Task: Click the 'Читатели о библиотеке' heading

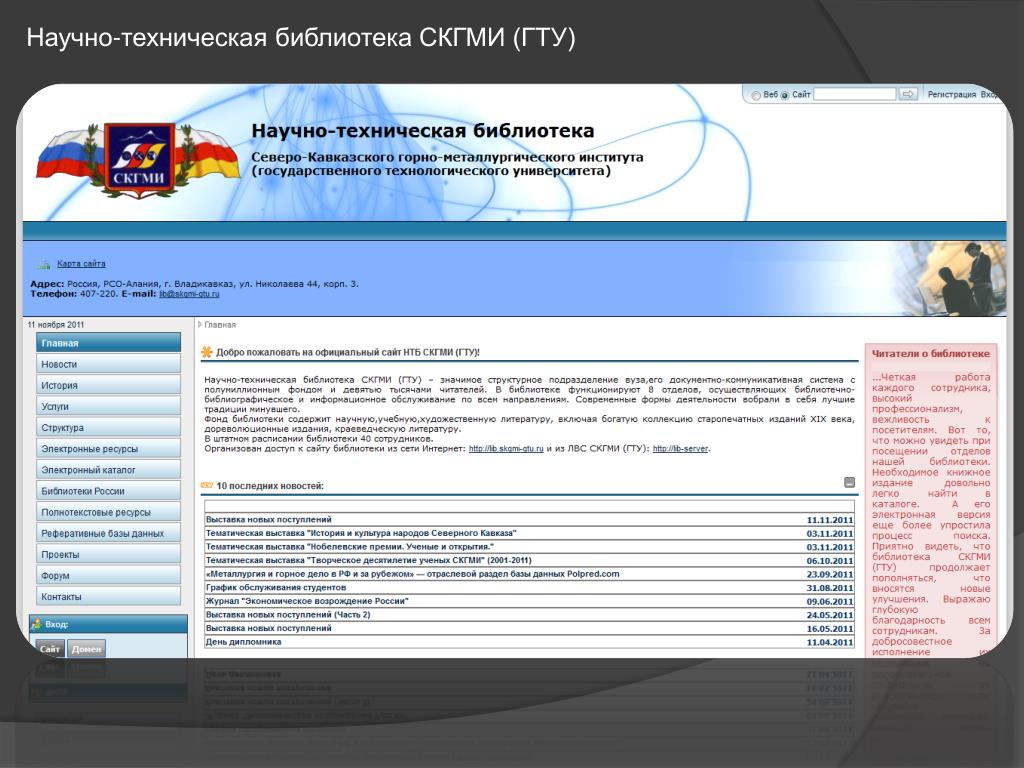Action: 931,353
